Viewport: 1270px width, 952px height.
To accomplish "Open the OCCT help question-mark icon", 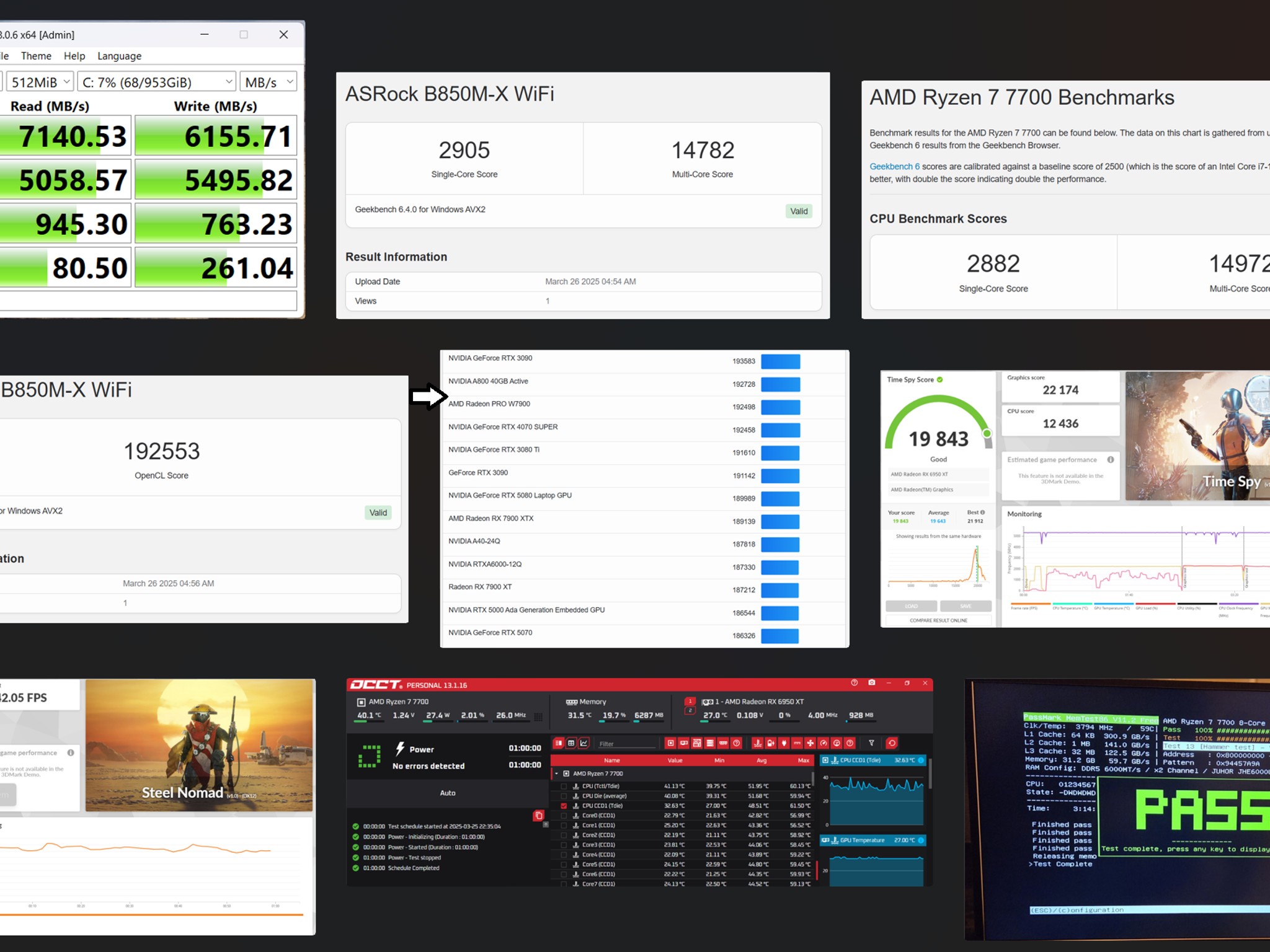I will (854, 682).
